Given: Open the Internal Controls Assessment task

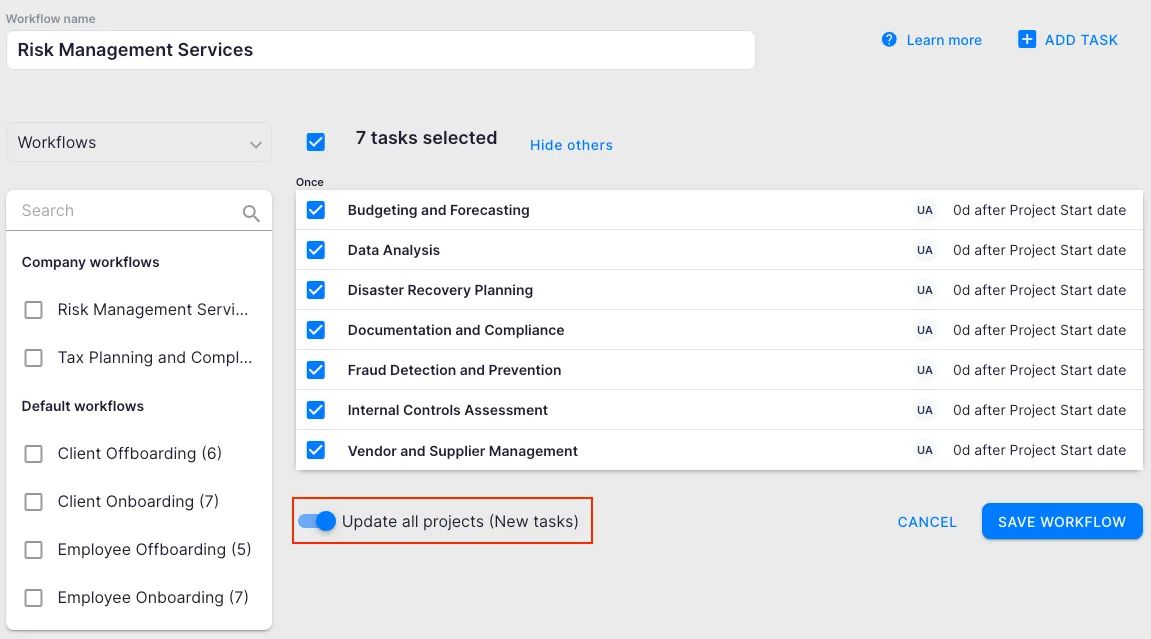Looking at the screenshot, I should tap(447, 410).
